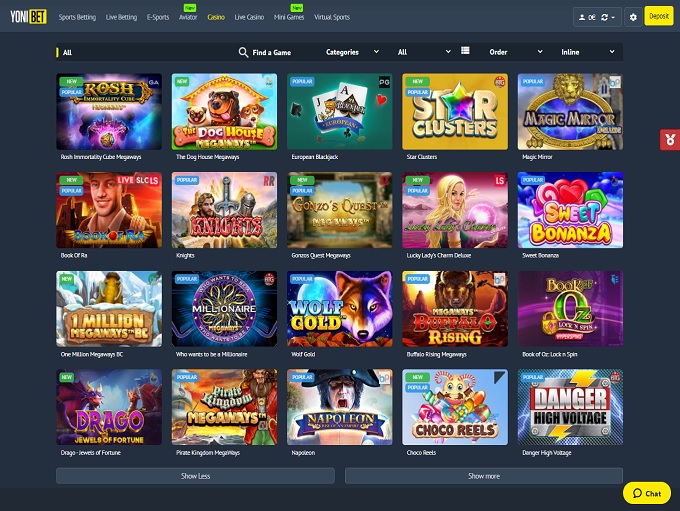This screenshot has height=511, width=680.
Task: Launch Sweet Bonanza game
Action: 570,210
